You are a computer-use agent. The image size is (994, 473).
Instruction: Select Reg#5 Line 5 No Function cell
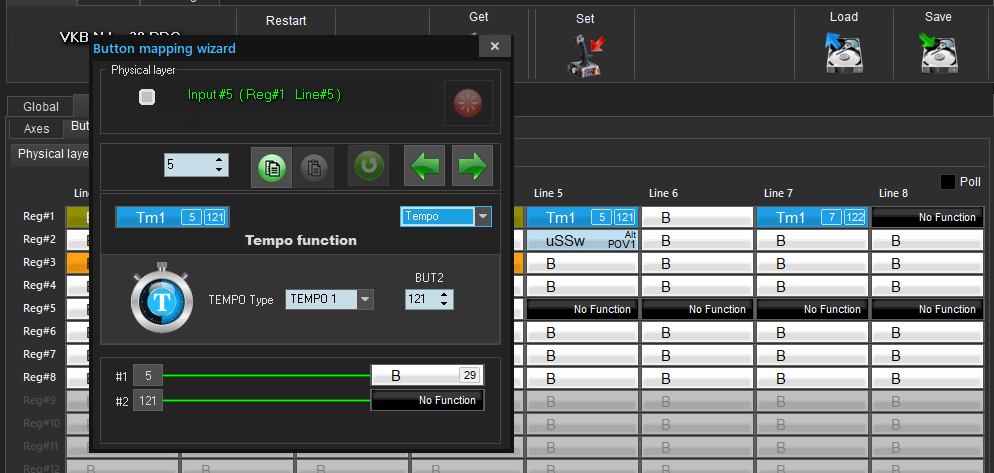tap(582, 309)
